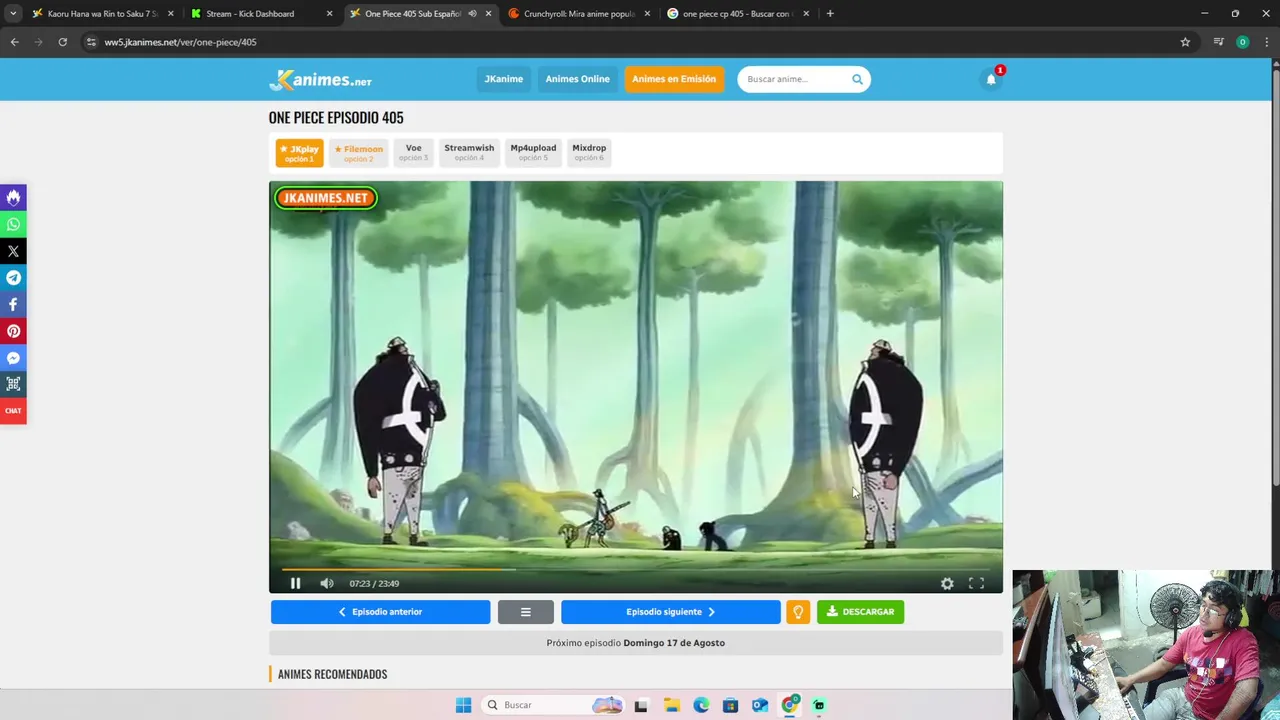Screen dimensions: 1280x720
Task: Select Mp4upload opción 5 server
Action: [533, 152]
